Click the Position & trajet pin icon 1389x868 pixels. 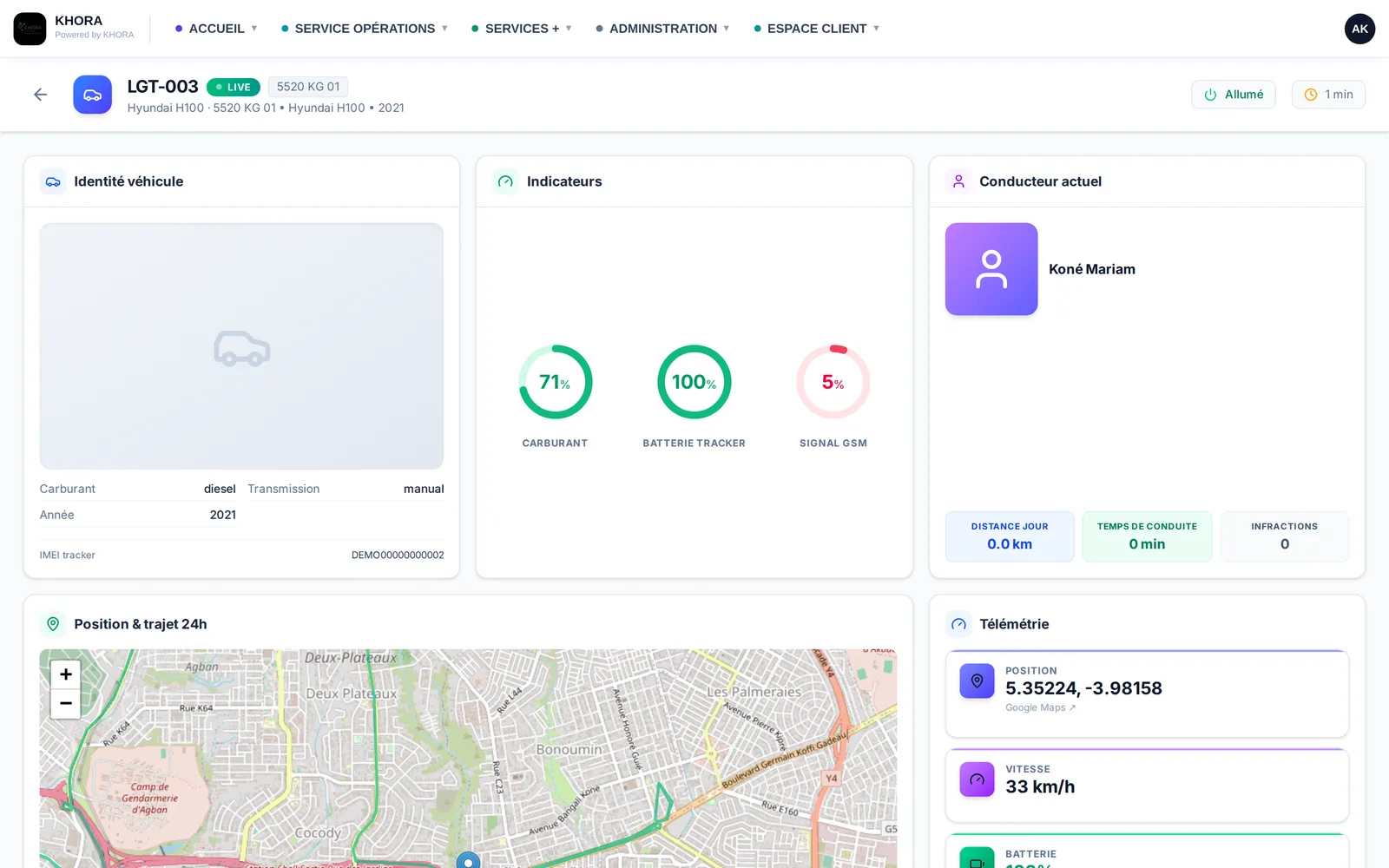click(53, 624)
